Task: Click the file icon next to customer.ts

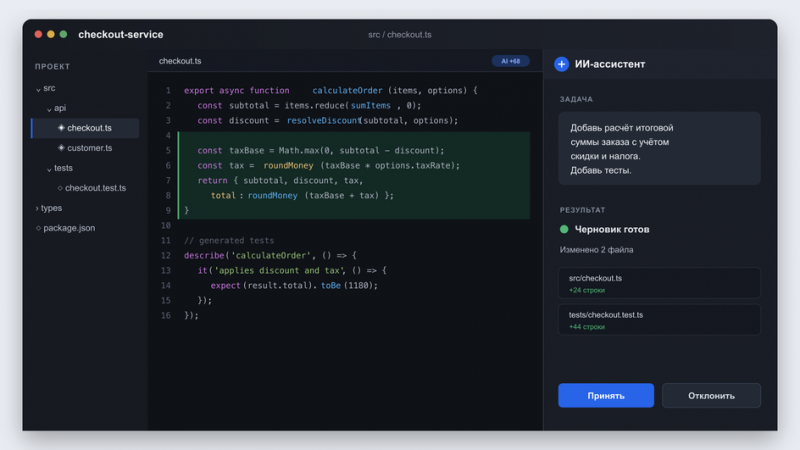Action: pyautogui.click(x=61, y=147)
